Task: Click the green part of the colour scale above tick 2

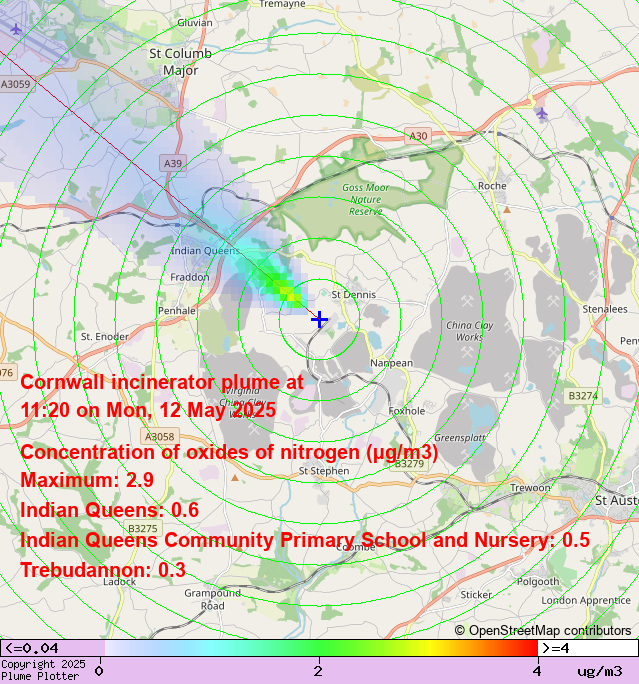Action: point(319,648)
